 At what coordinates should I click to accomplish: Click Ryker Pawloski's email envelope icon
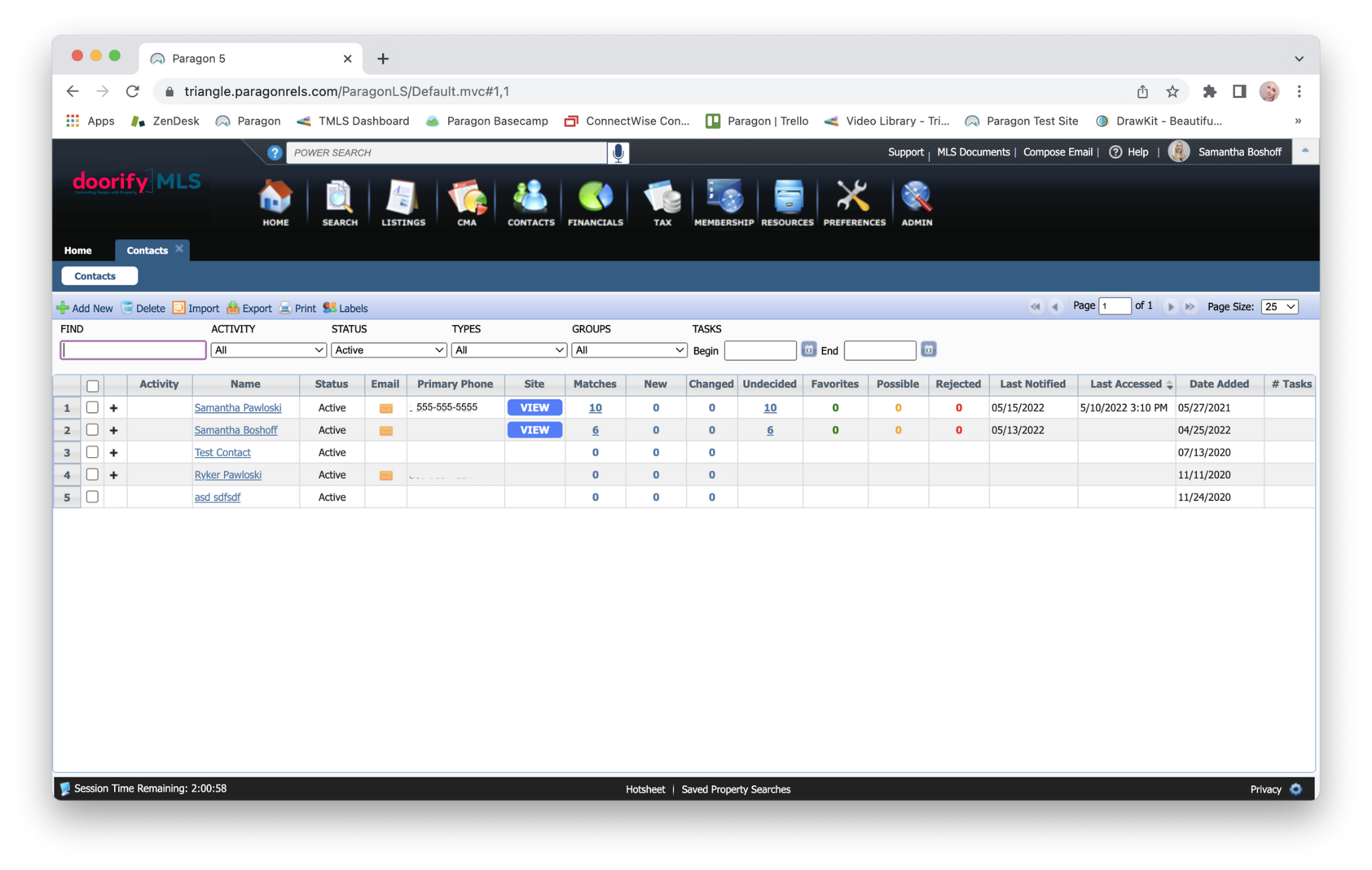[386, 475]
